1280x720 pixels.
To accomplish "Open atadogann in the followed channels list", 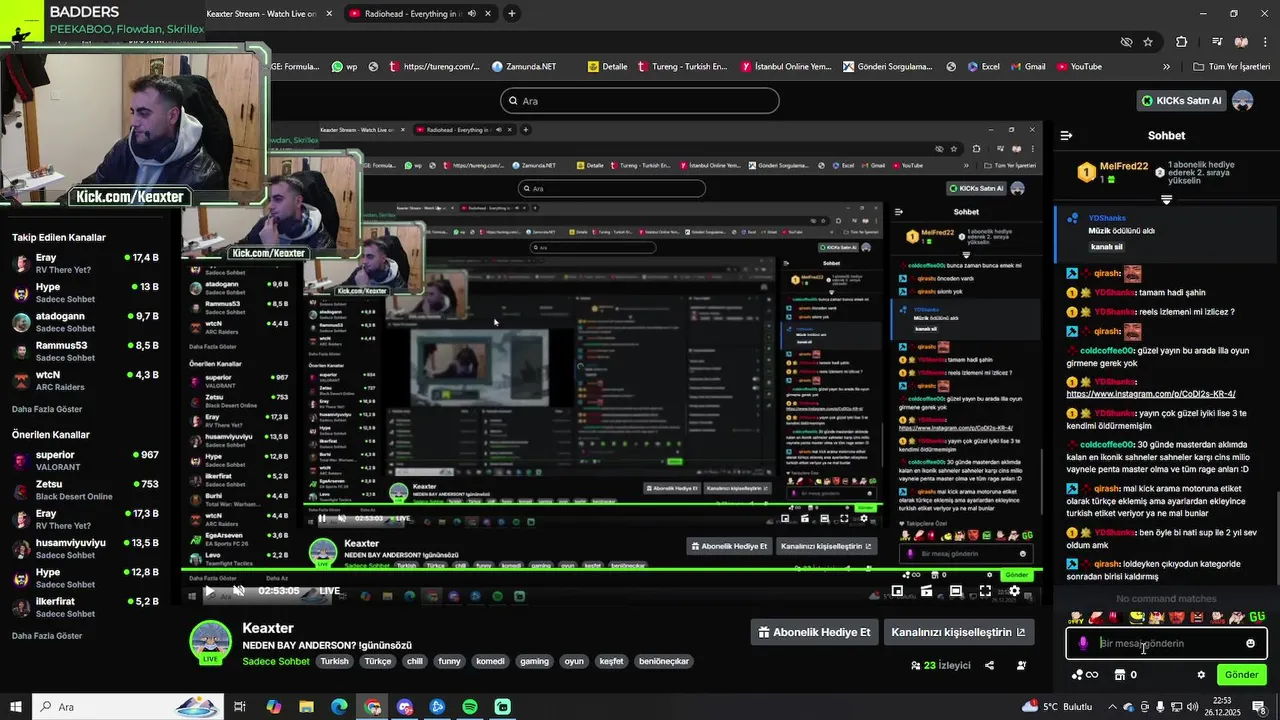I will click(85, 322).
